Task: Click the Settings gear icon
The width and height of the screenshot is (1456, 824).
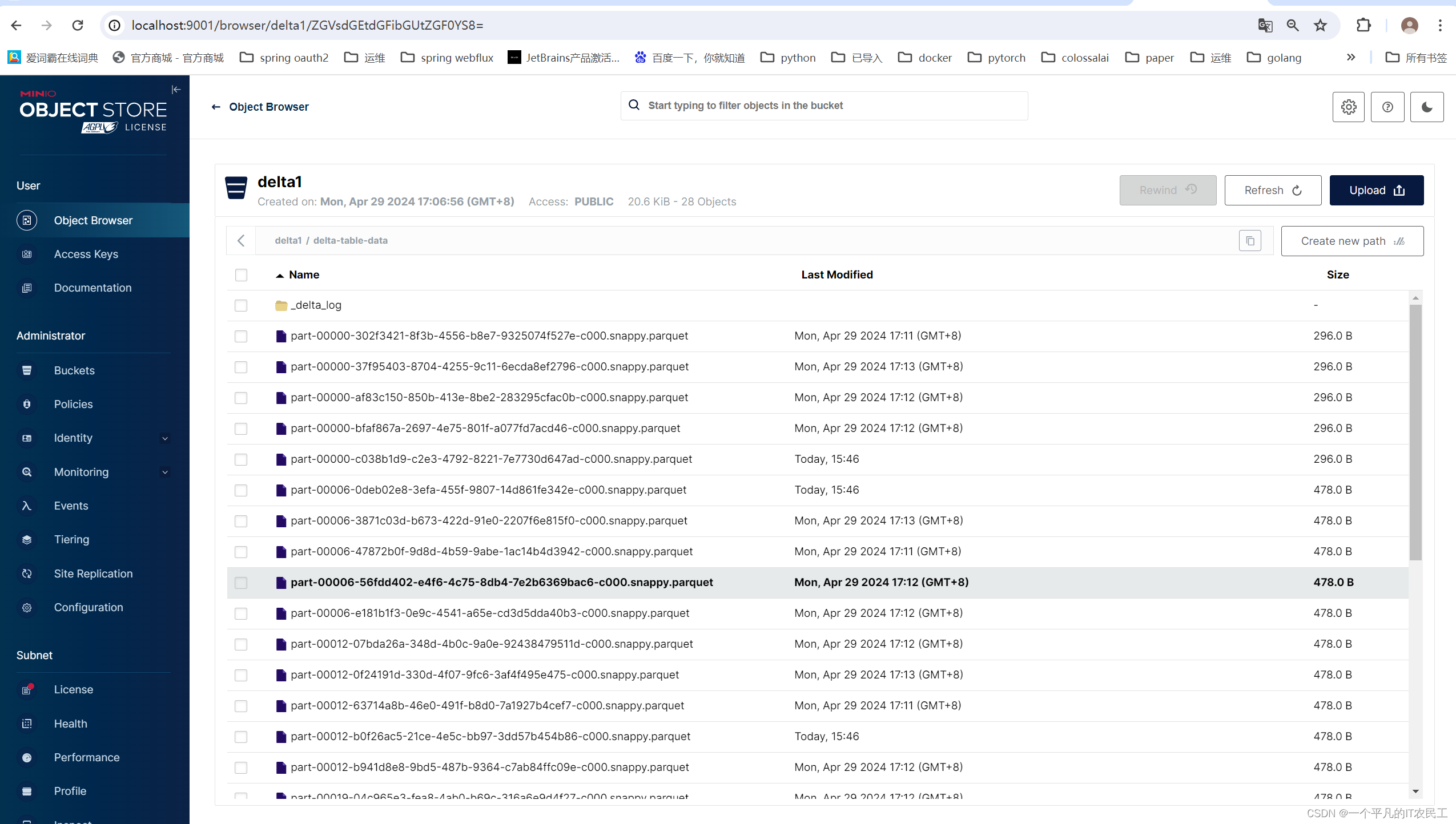Action: coord(1348,107)
